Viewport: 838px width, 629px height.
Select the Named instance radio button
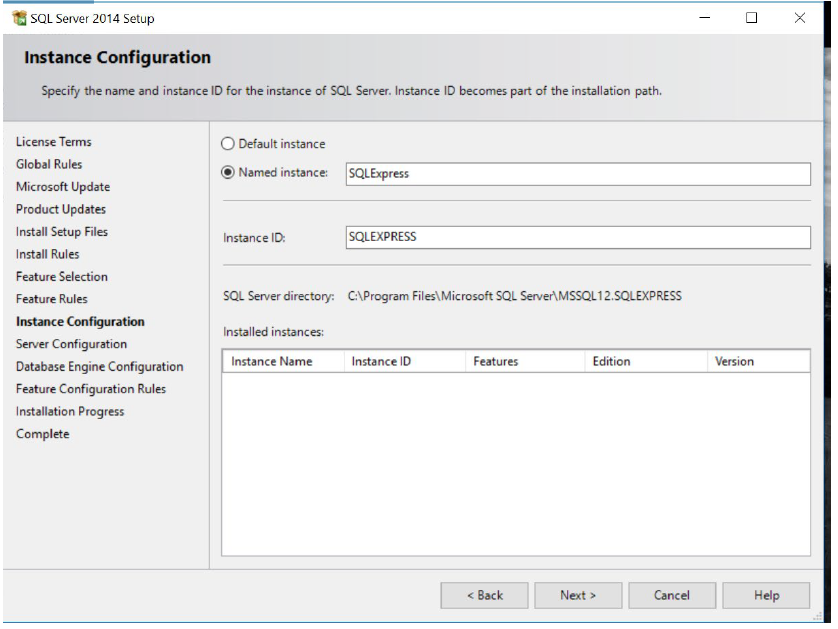pyautogui.click(x=228, y=172)
